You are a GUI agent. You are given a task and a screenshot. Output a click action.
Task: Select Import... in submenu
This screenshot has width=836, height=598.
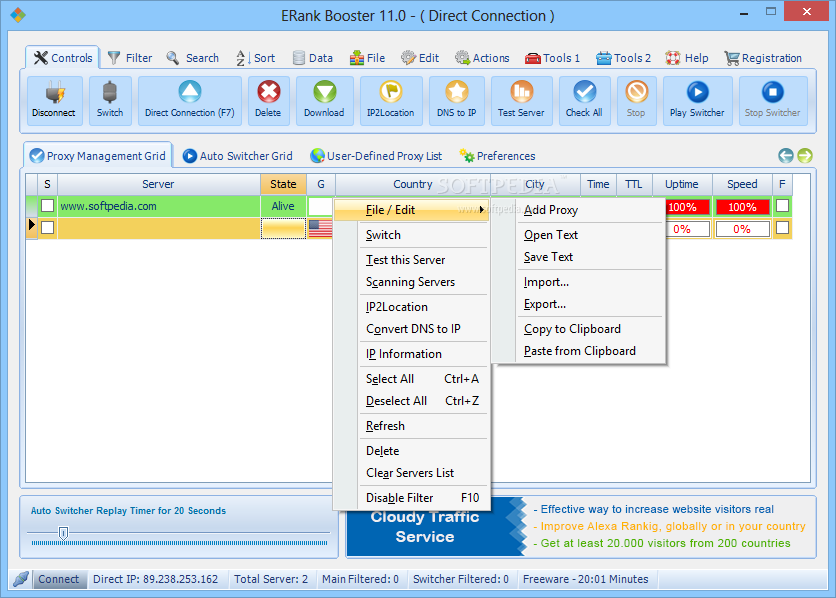point(578,282)
